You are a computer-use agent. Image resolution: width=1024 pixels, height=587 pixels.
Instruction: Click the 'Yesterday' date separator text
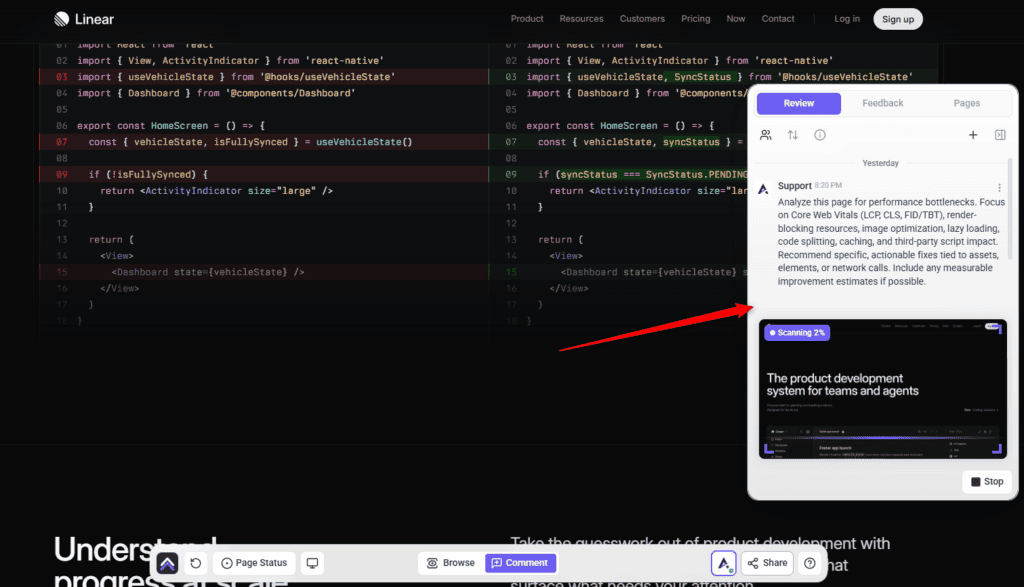tap(880, 163)
